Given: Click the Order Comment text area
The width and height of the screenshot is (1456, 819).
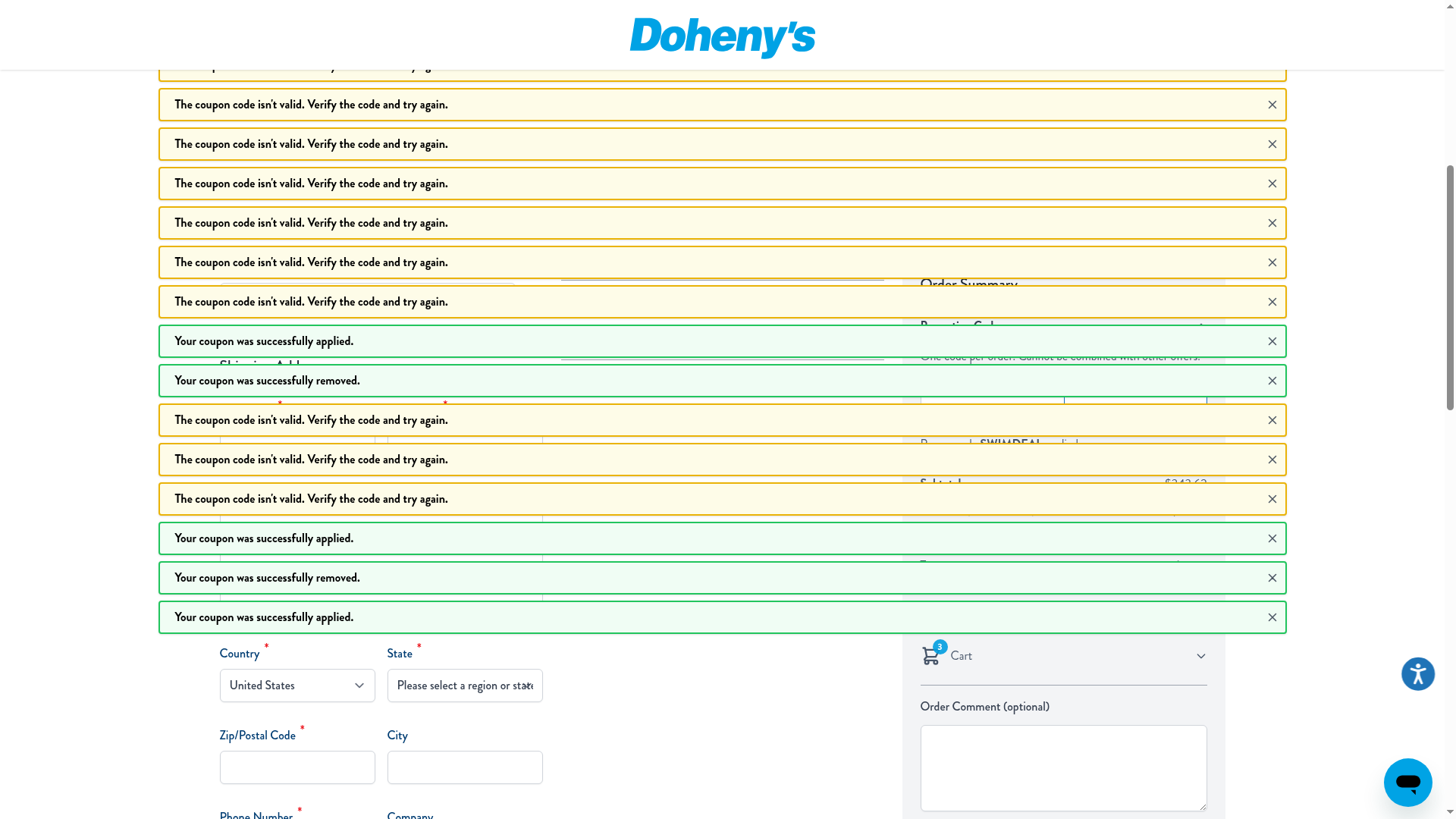Looking at the screenshot, I should 1063,767.
